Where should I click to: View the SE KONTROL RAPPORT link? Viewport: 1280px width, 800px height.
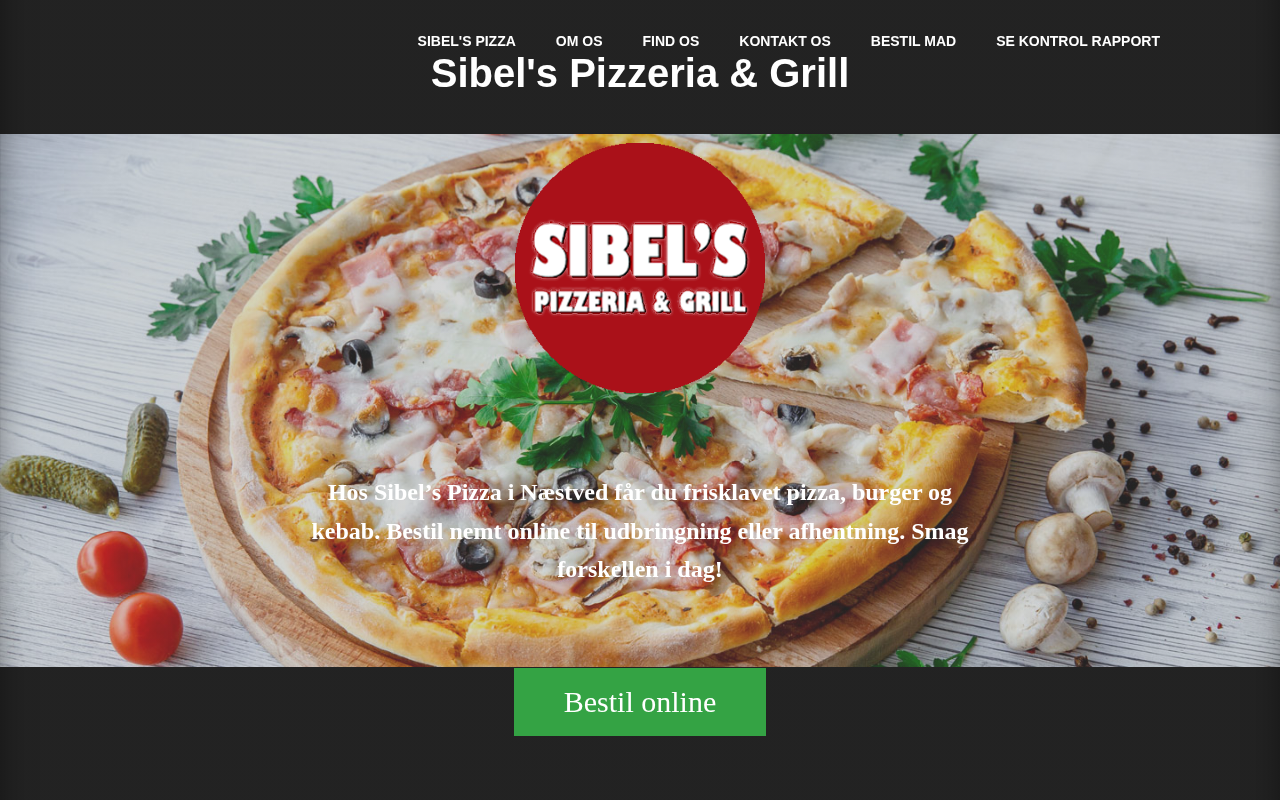[x=1078, y=41]
